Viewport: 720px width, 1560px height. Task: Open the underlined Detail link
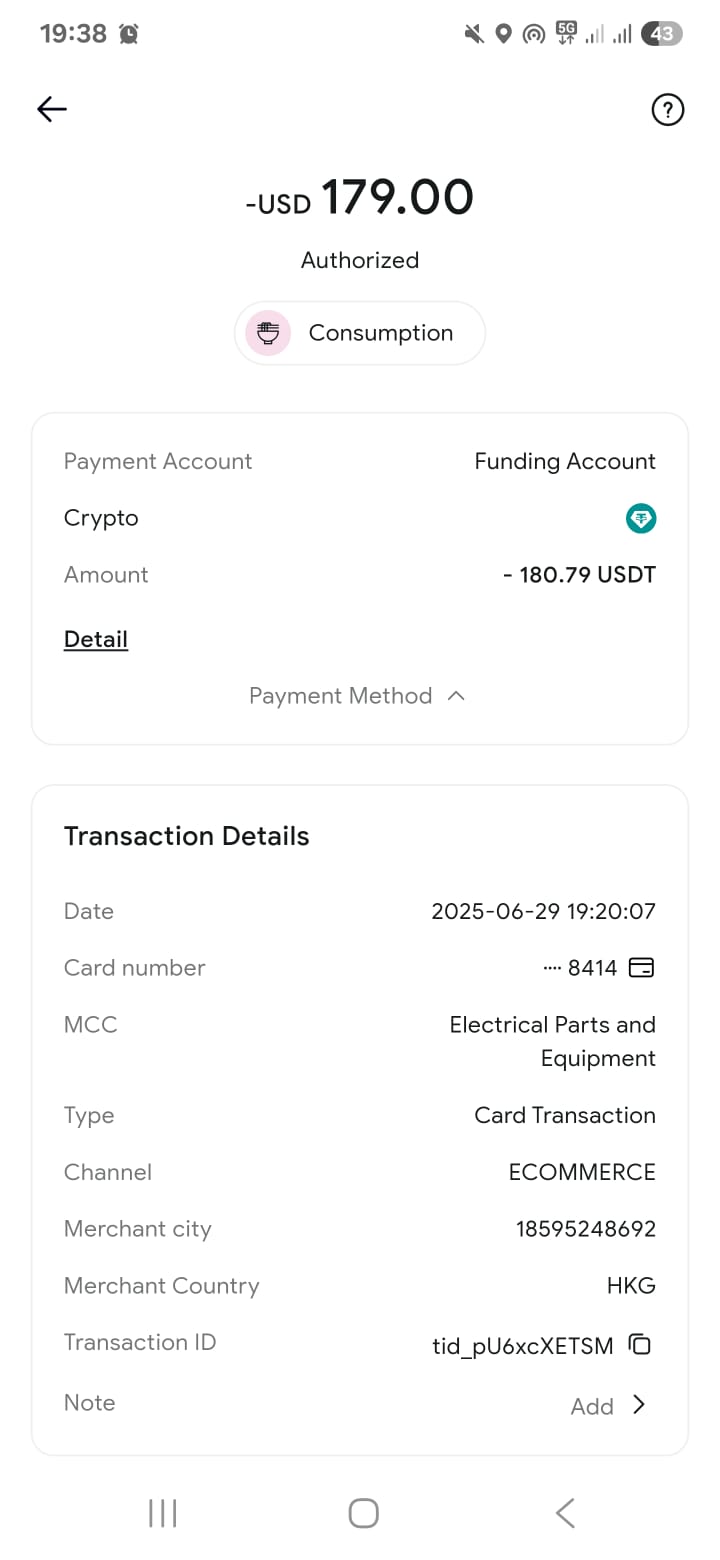pos(96,639)
